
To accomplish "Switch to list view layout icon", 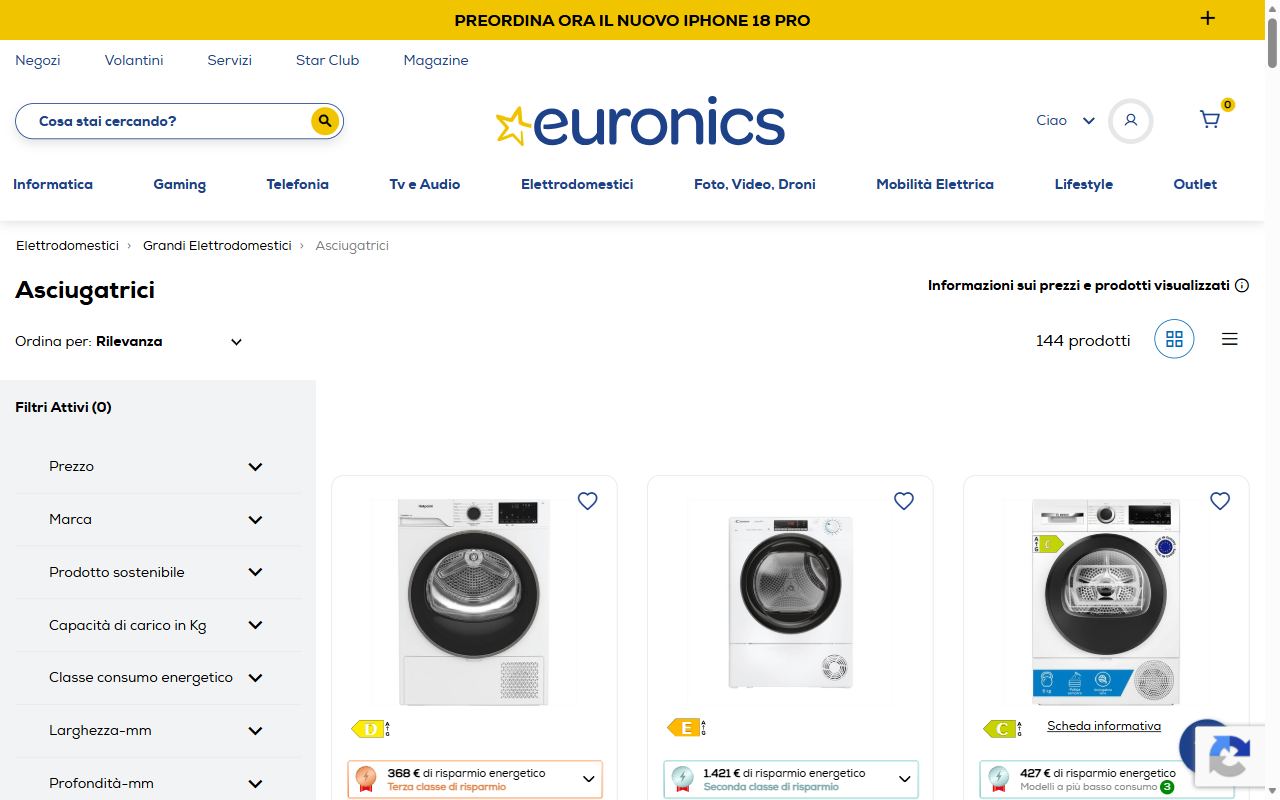I will (x=1230, y=339).
